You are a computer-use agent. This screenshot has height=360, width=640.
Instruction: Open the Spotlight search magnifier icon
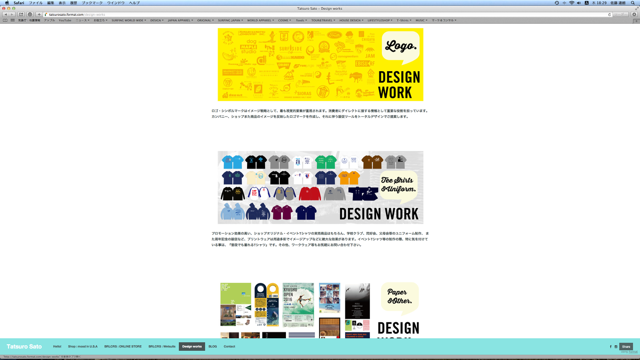pos(633,3)
